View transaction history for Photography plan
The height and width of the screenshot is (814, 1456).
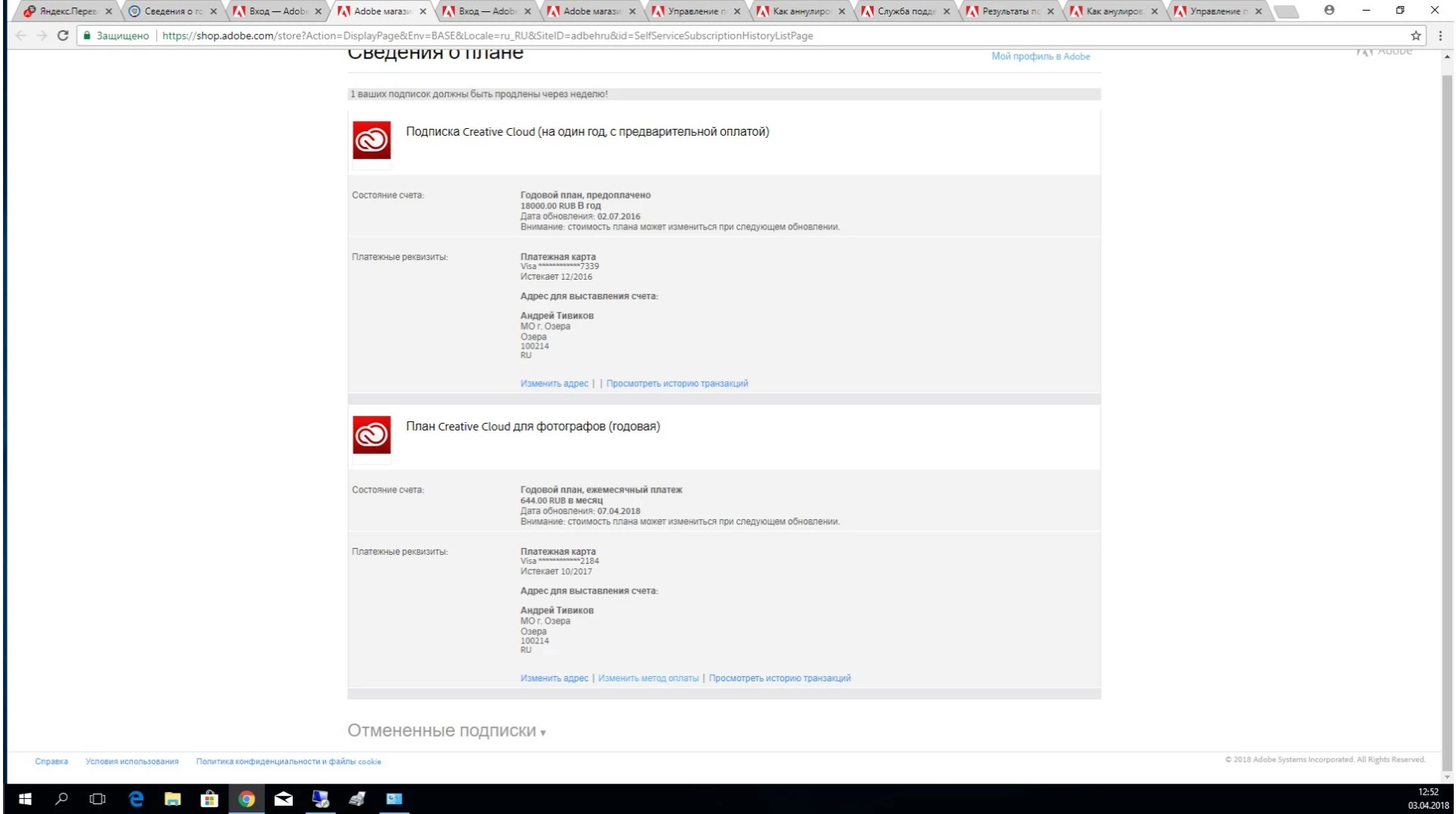[780, 678]
